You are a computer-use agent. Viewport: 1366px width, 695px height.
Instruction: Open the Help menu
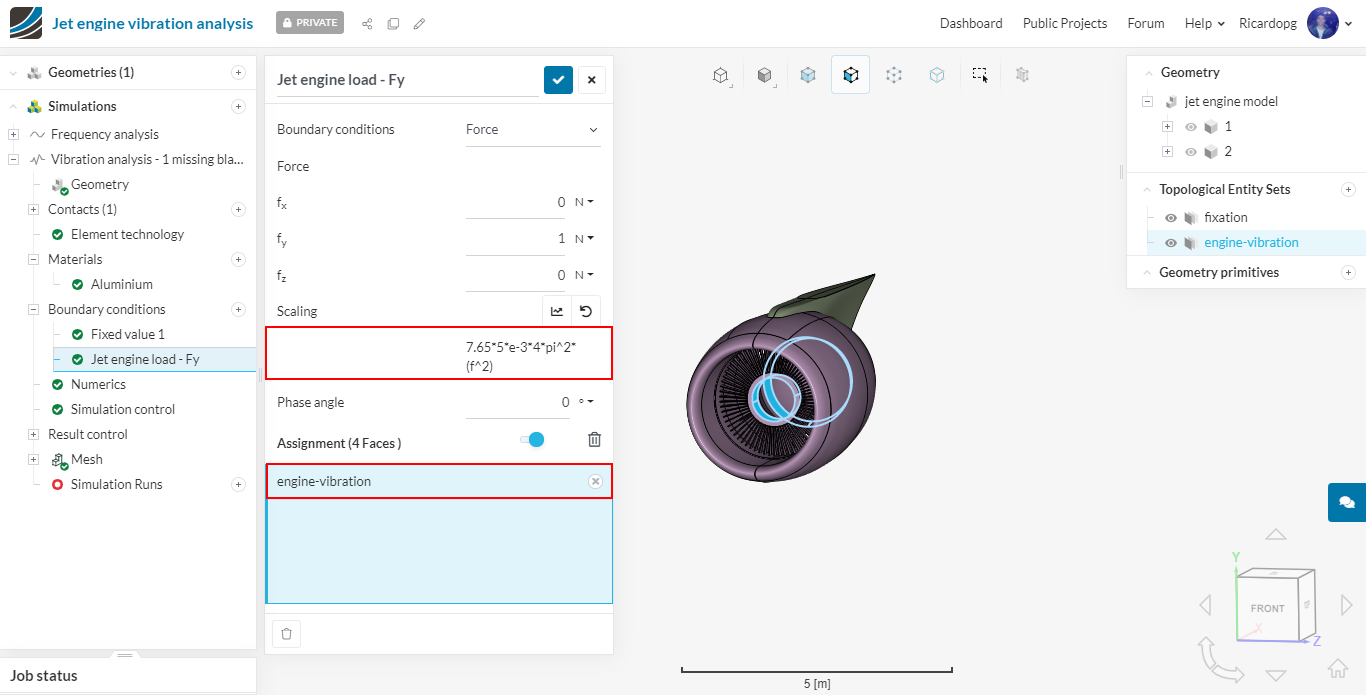coord(1205,23)
